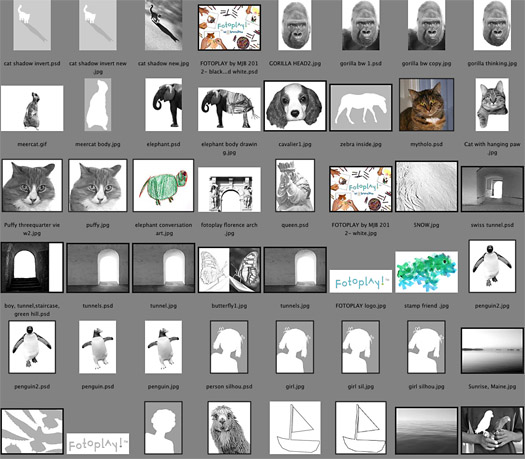
Task: Click FOTOPLAY logo.jpg file
Action: [361, 281]
